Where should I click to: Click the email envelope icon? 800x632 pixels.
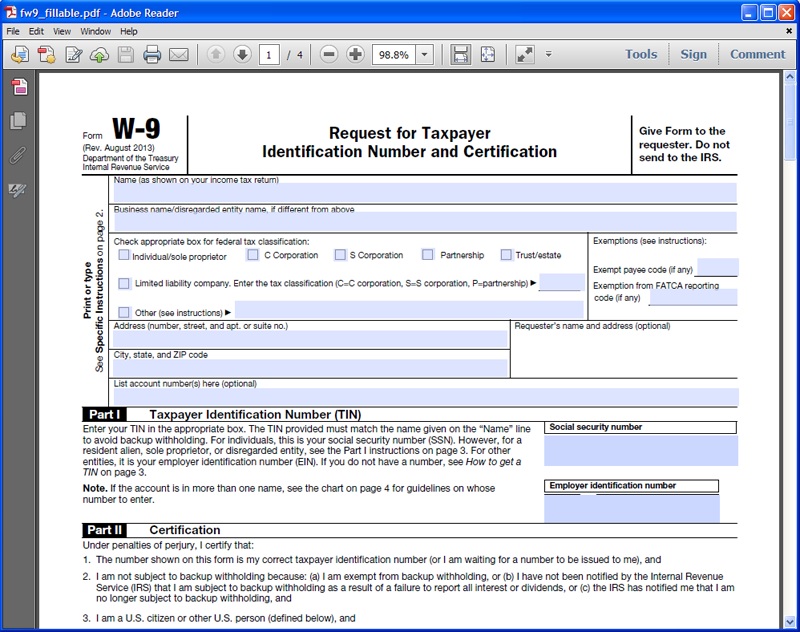(179, 55)
